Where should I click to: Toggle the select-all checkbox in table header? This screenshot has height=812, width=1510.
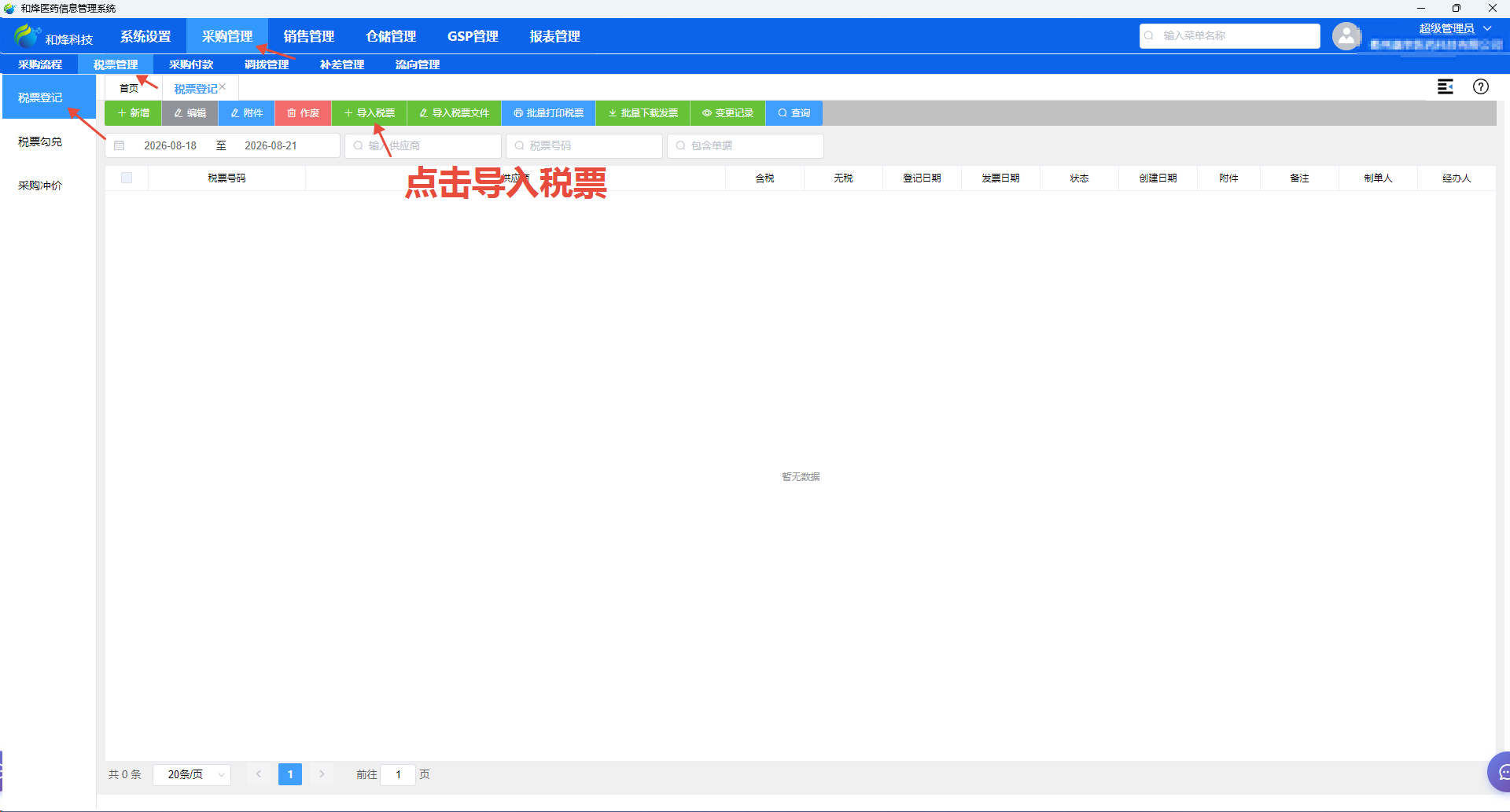(x=127, y=178)
